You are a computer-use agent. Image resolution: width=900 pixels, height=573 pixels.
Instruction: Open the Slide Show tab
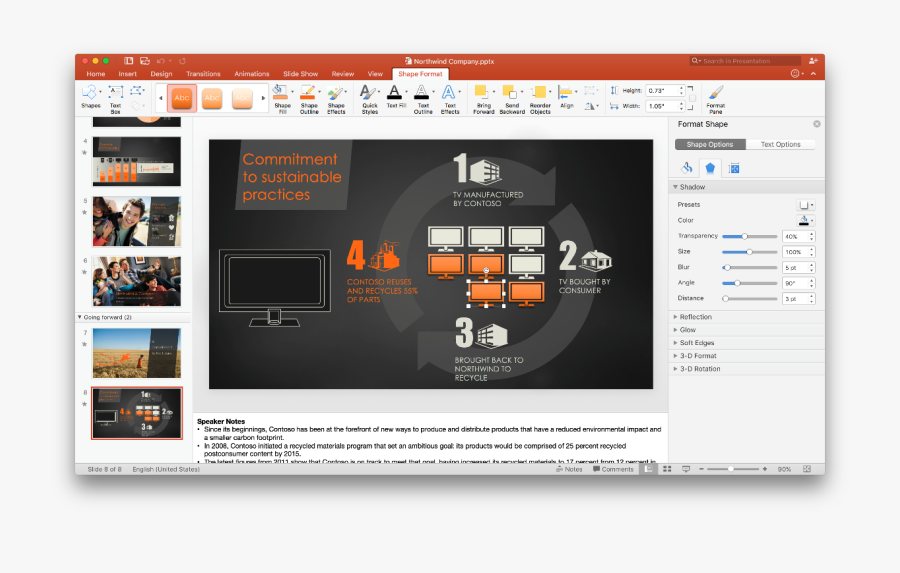tap(300, 74)
